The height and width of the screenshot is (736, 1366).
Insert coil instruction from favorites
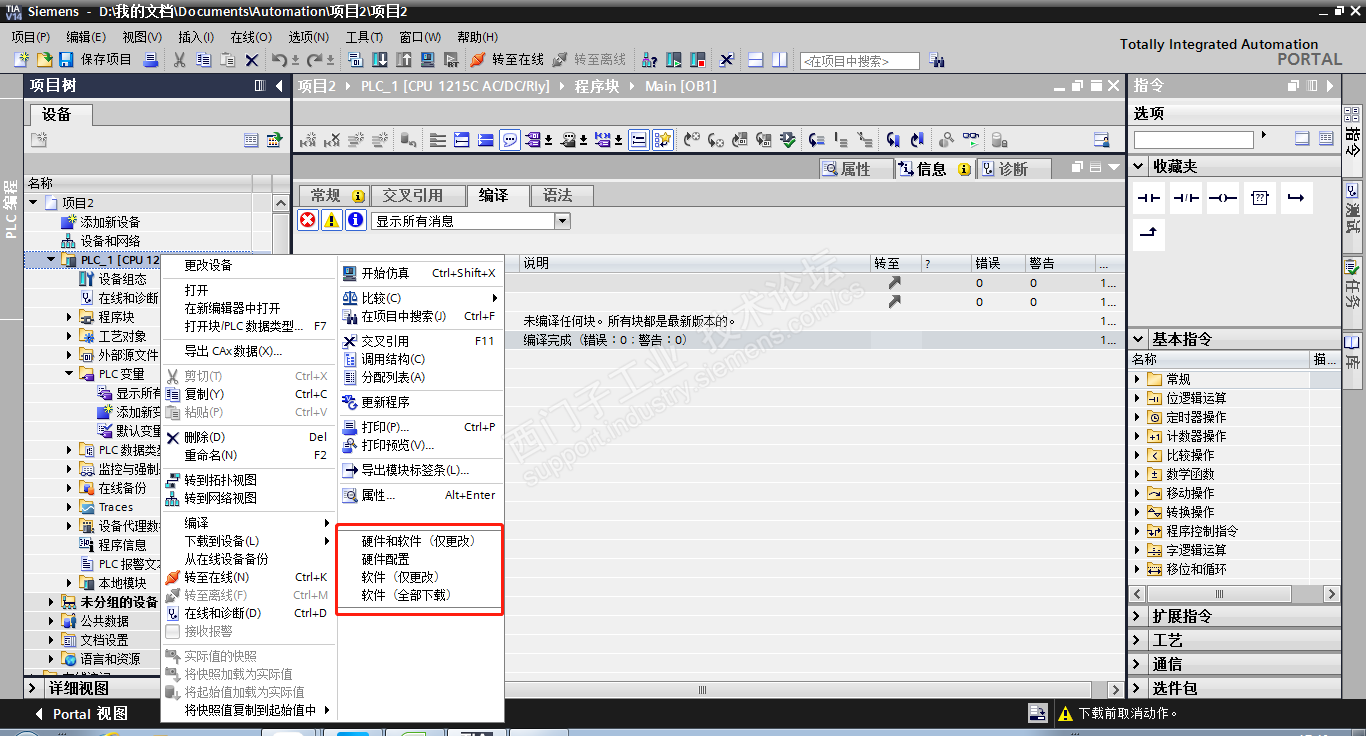[x=1223, y=198]
